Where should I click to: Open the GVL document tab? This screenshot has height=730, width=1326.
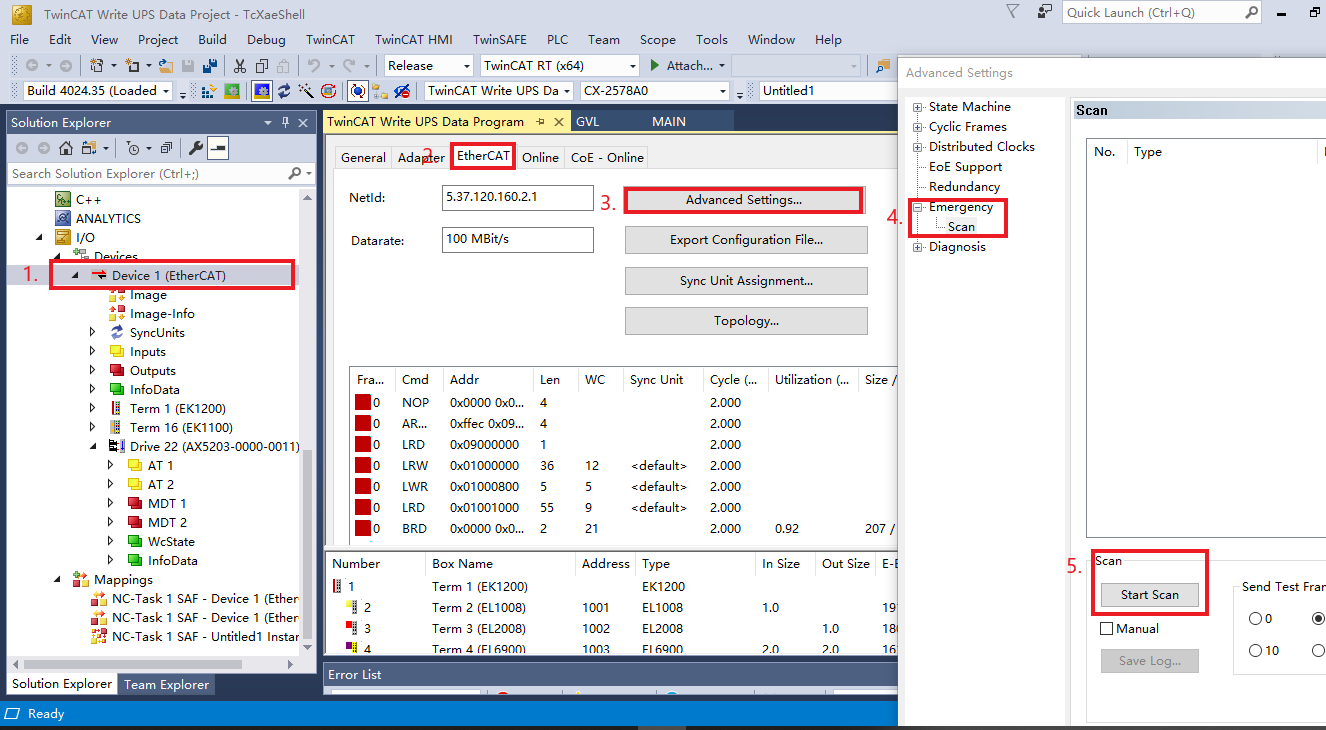coord(587,121)
